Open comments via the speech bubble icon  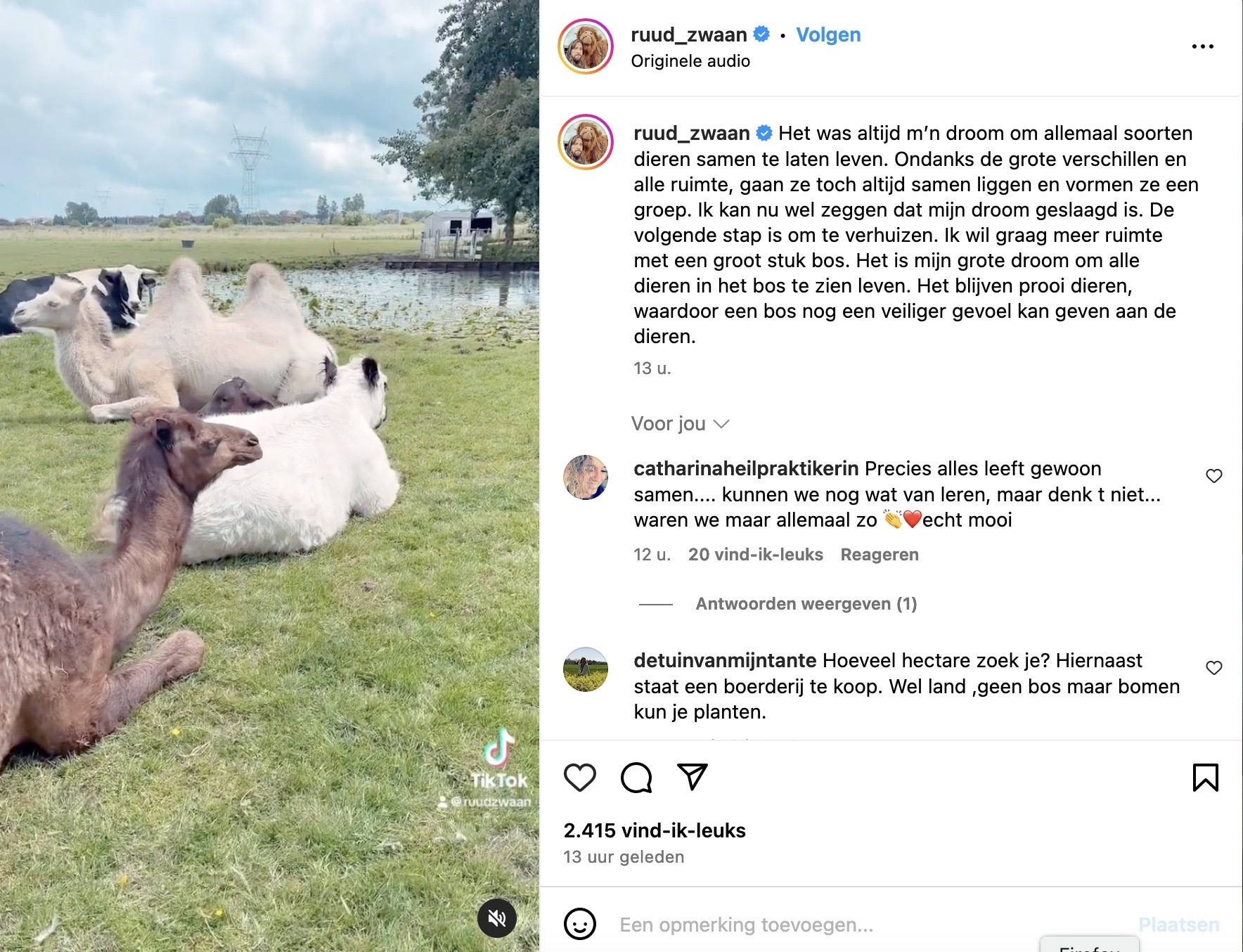pos(636,778)
